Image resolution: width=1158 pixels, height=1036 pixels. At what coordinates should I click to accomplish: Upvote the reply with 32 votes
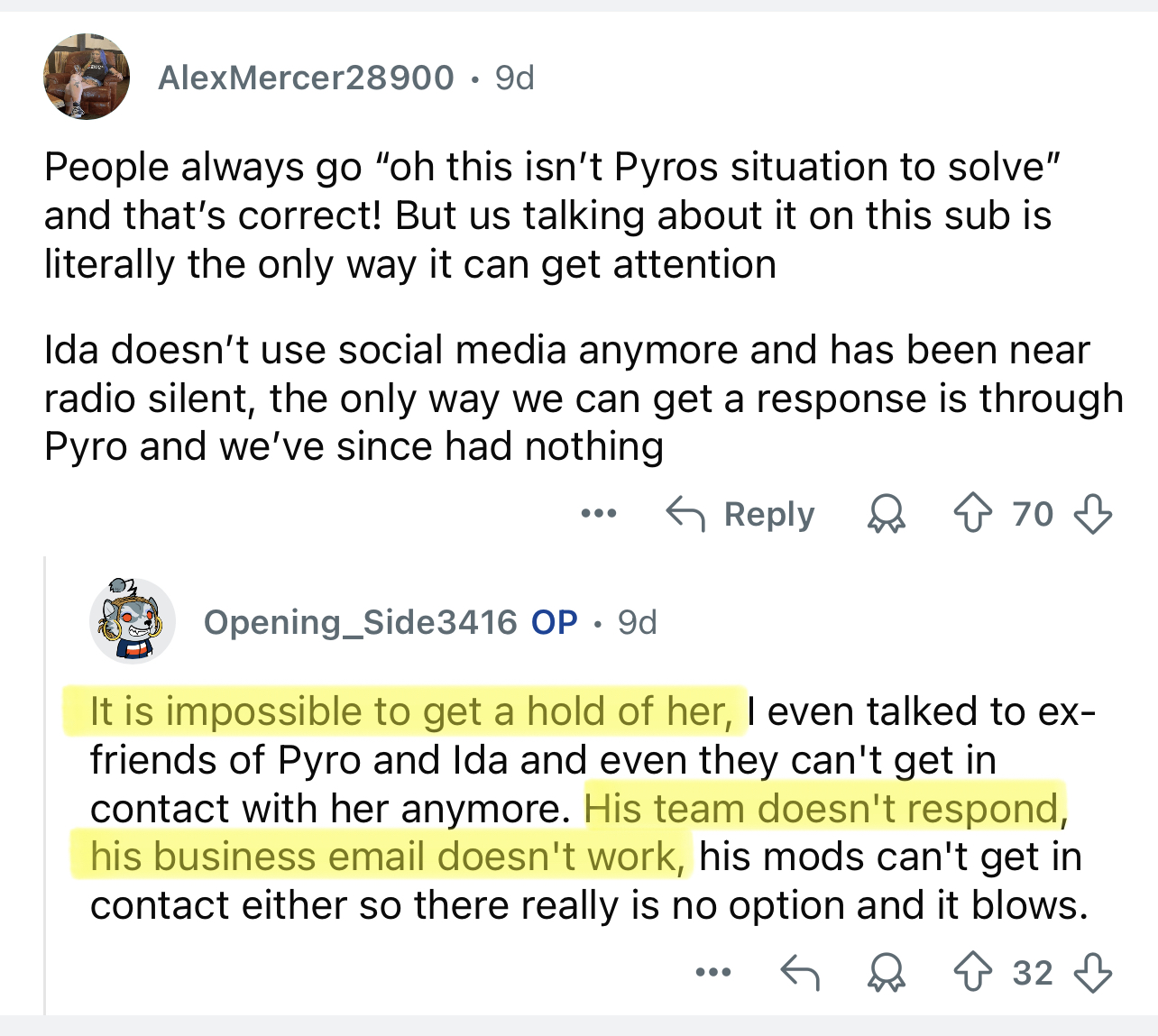(x=972, y=973)
